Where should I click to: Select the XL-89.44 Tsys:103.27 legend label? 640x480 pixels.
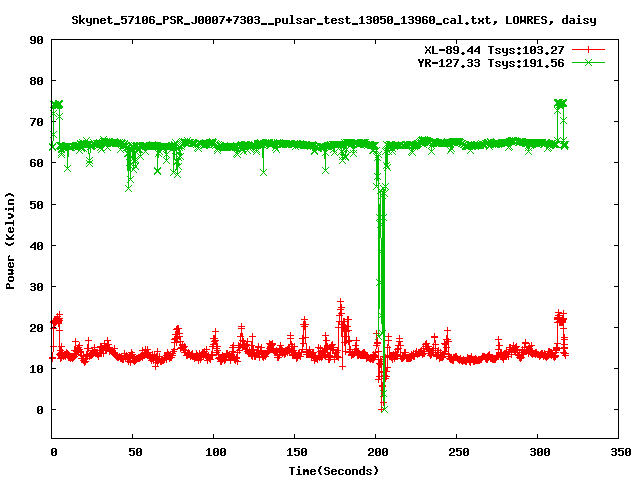[x=494, y=50]
